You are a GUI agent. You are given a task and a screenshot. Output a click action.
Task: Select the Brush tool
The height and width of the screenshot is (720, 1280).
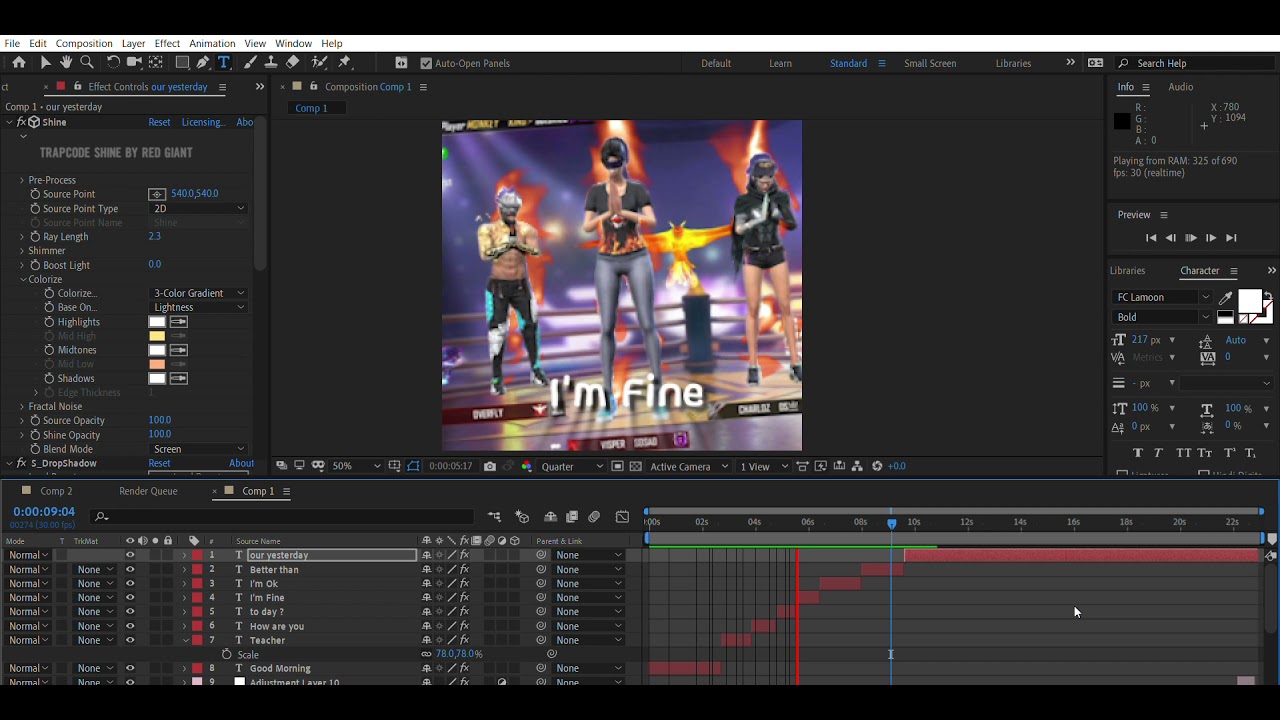tap(250, 63)
